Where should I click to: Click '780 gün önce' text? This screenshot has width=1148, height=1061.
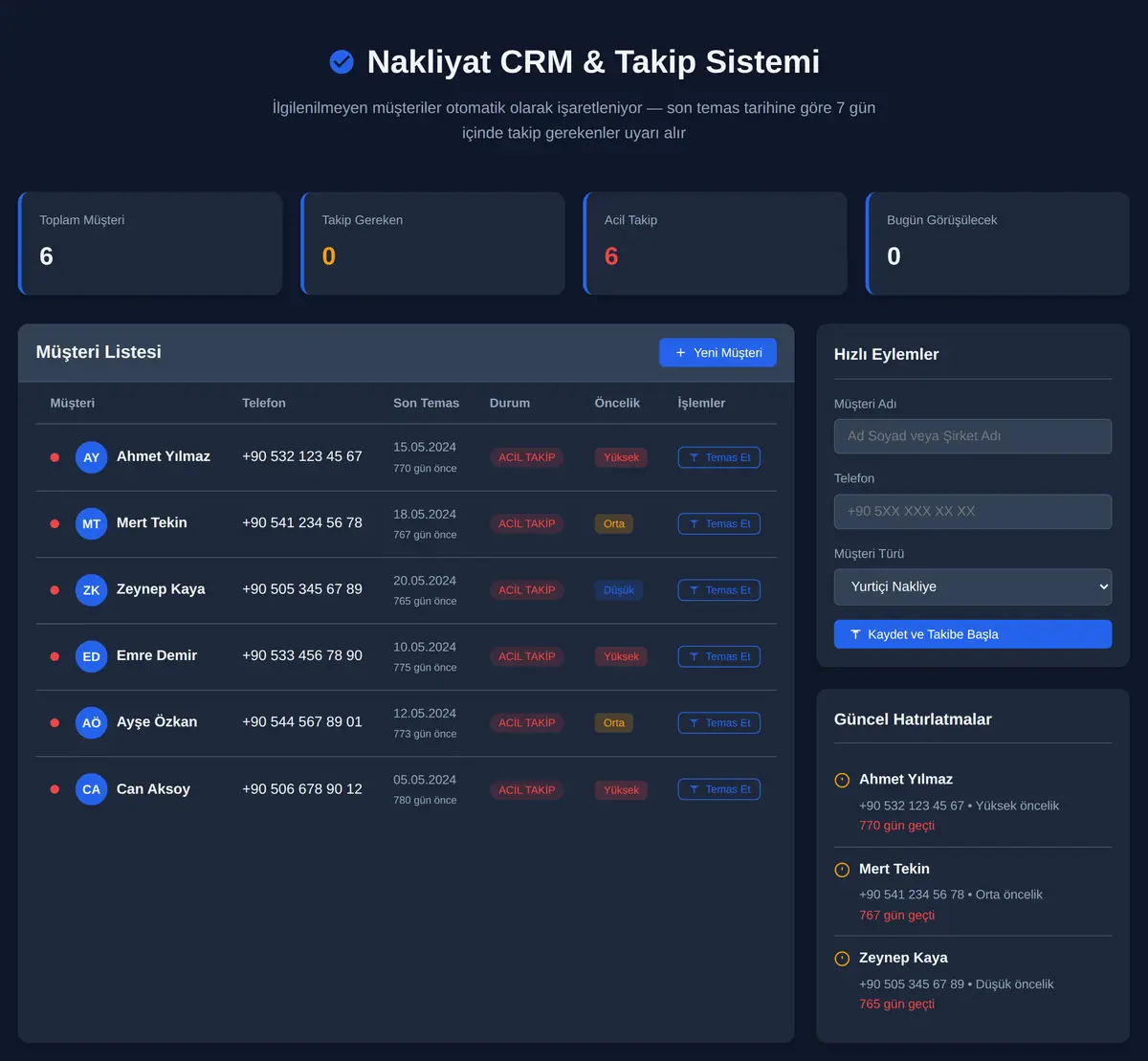pyautogui.click(x=425, y=801)
